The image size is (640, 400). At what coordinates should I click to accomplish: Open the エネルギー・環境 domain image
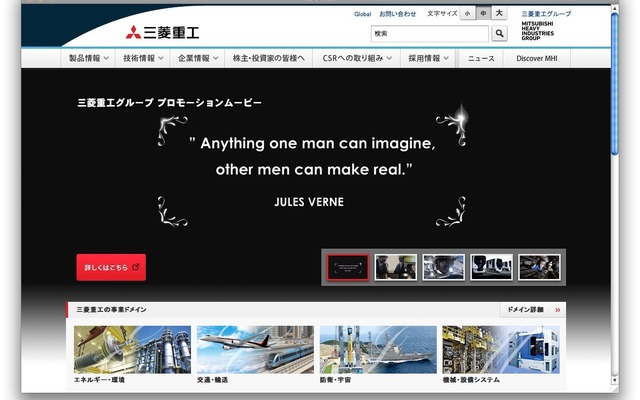pyautogui.click(x=132, y=349)
